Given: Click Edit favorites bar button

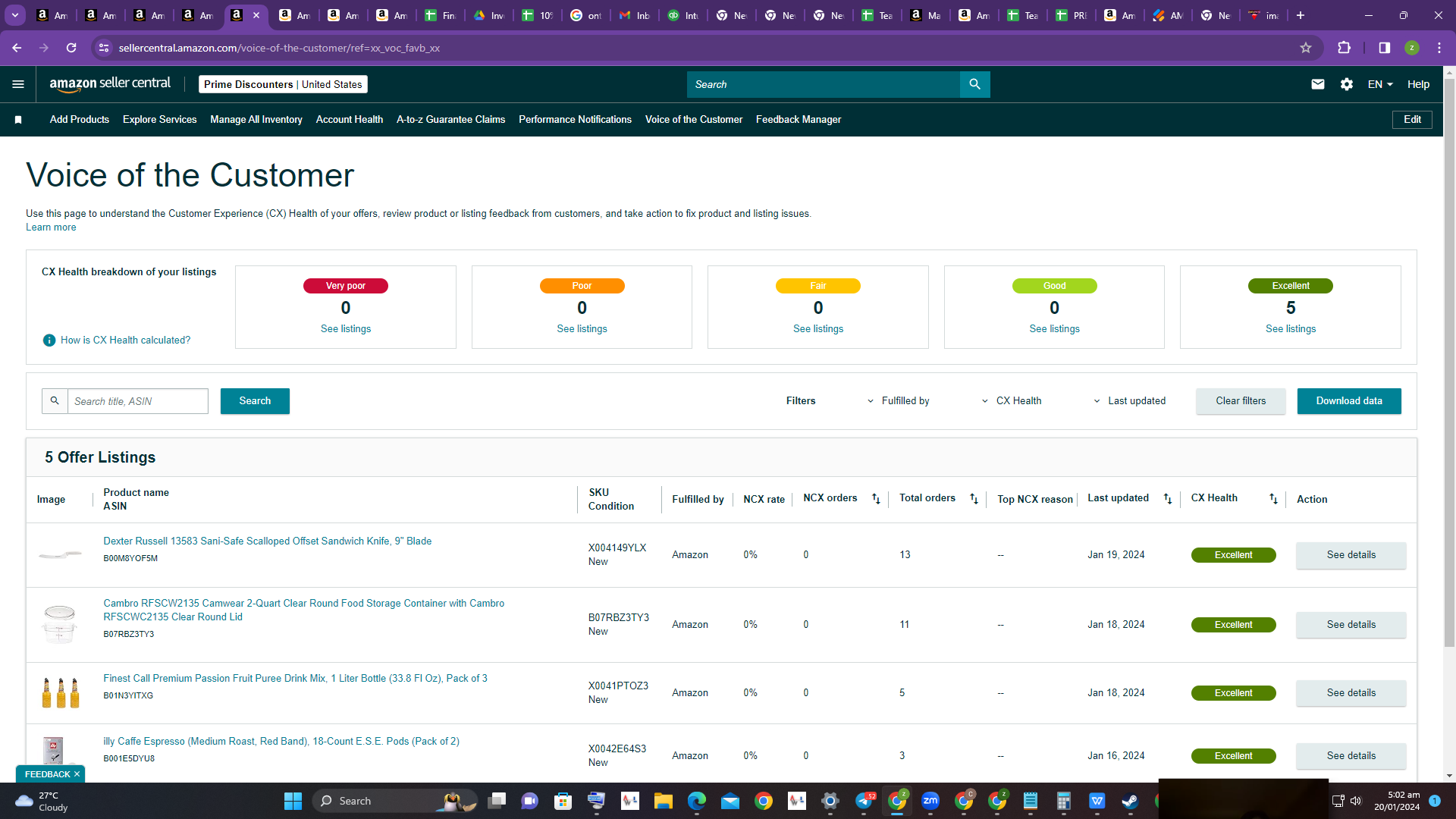Looking at the screenshot, I should point(1412,120).
